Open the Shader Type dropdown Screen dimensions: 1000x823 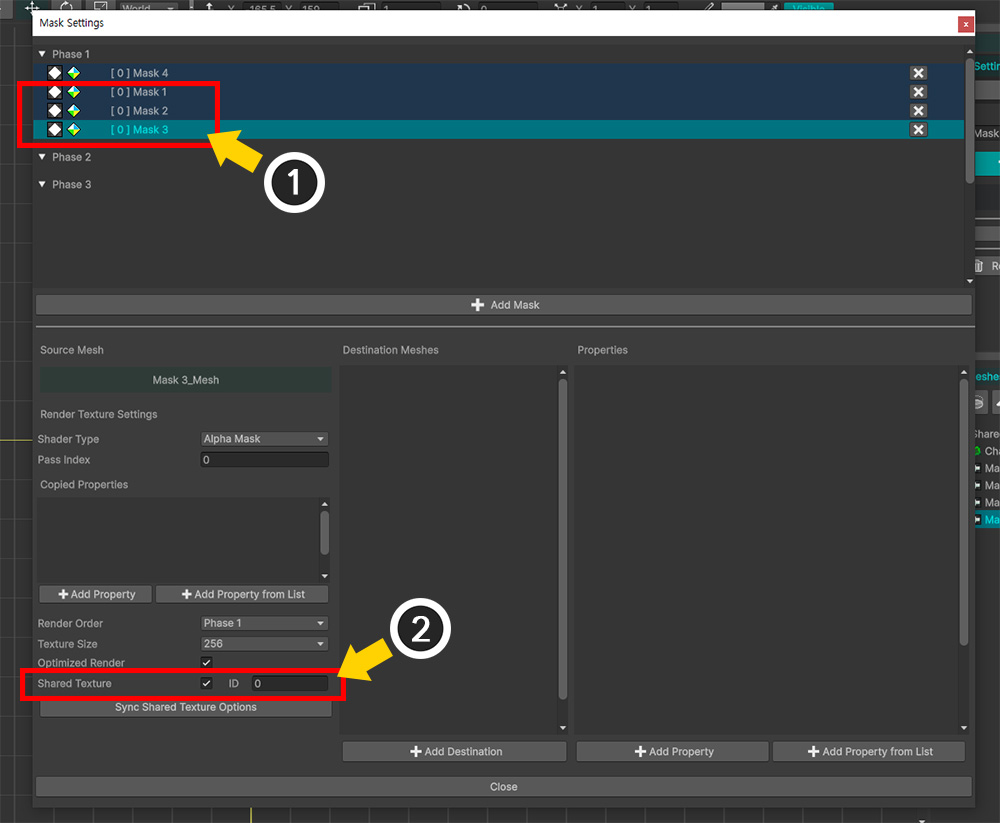(265, 439)
